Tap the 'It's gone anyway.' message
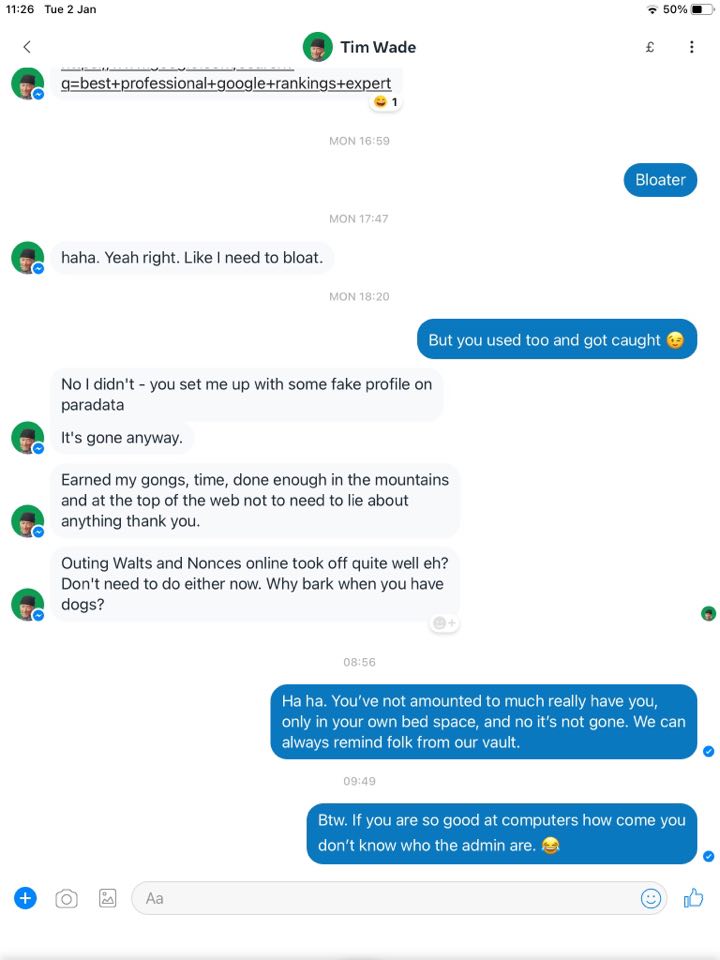Viewport: 720px width, 960px height. [122, 437]
